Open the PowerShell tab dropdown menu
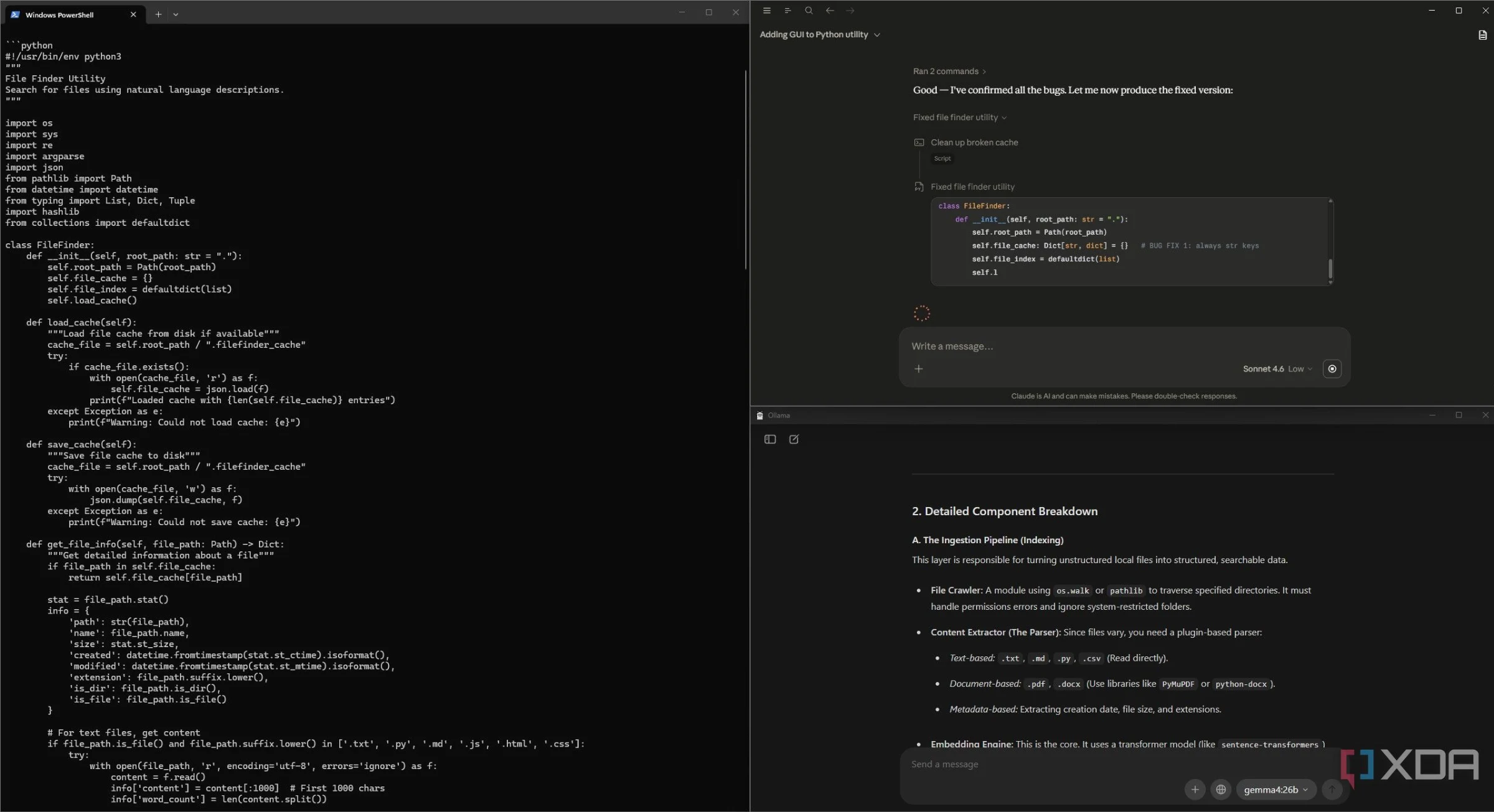 click(176, 14)
